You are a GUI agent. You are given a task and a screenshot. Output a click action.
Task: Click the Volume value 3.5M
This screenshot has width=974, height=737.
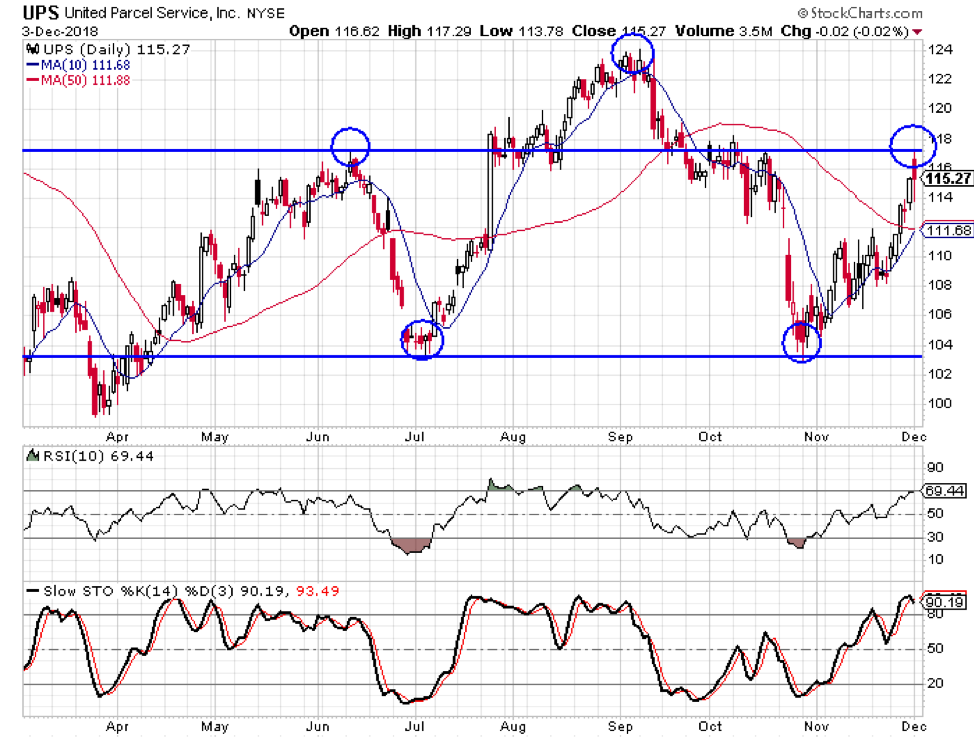(x=756, y=31)
